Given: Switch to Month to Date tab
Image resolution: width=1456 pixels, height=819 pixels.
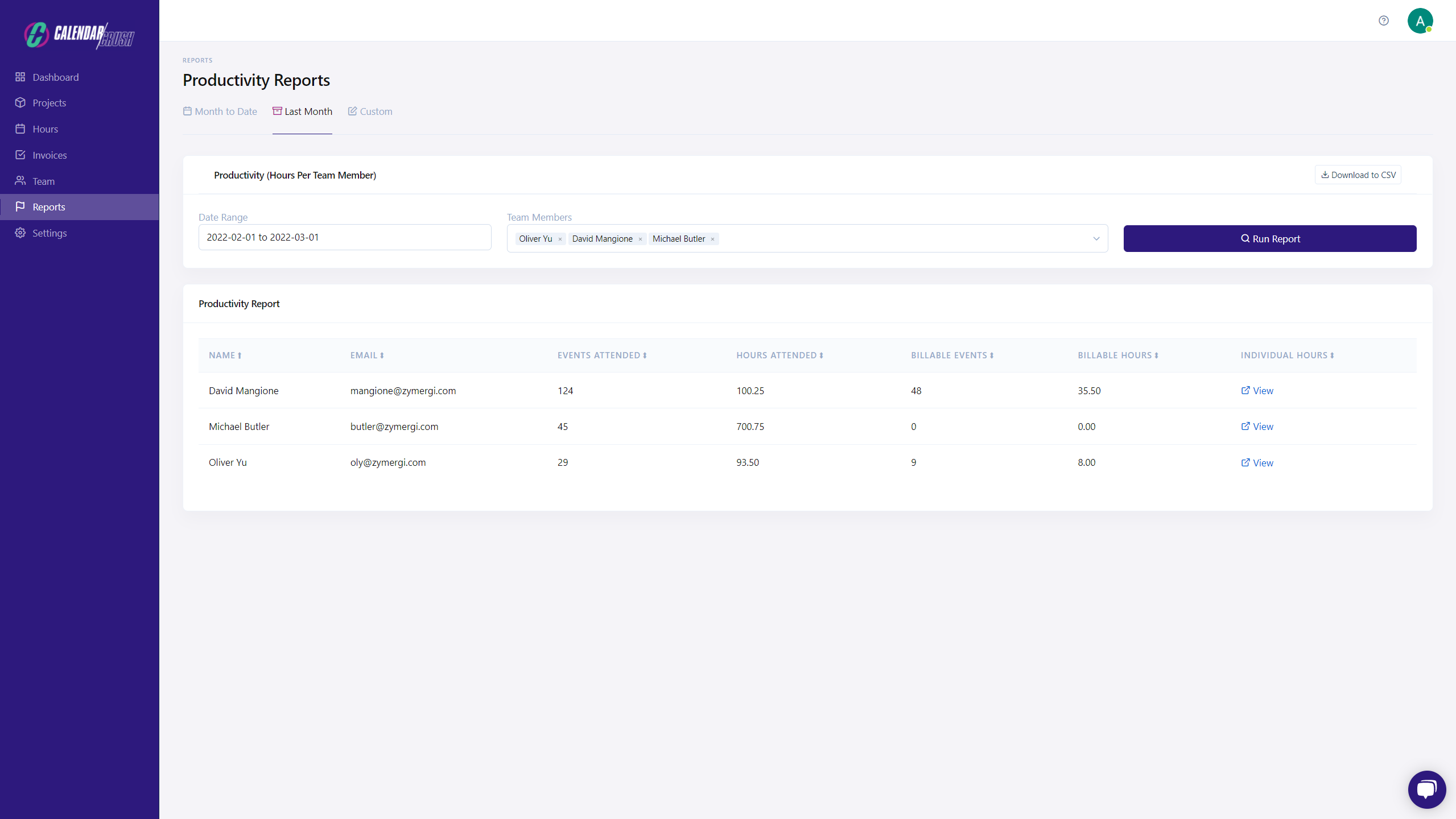Looking at the screenshot, I should (220, 111).
